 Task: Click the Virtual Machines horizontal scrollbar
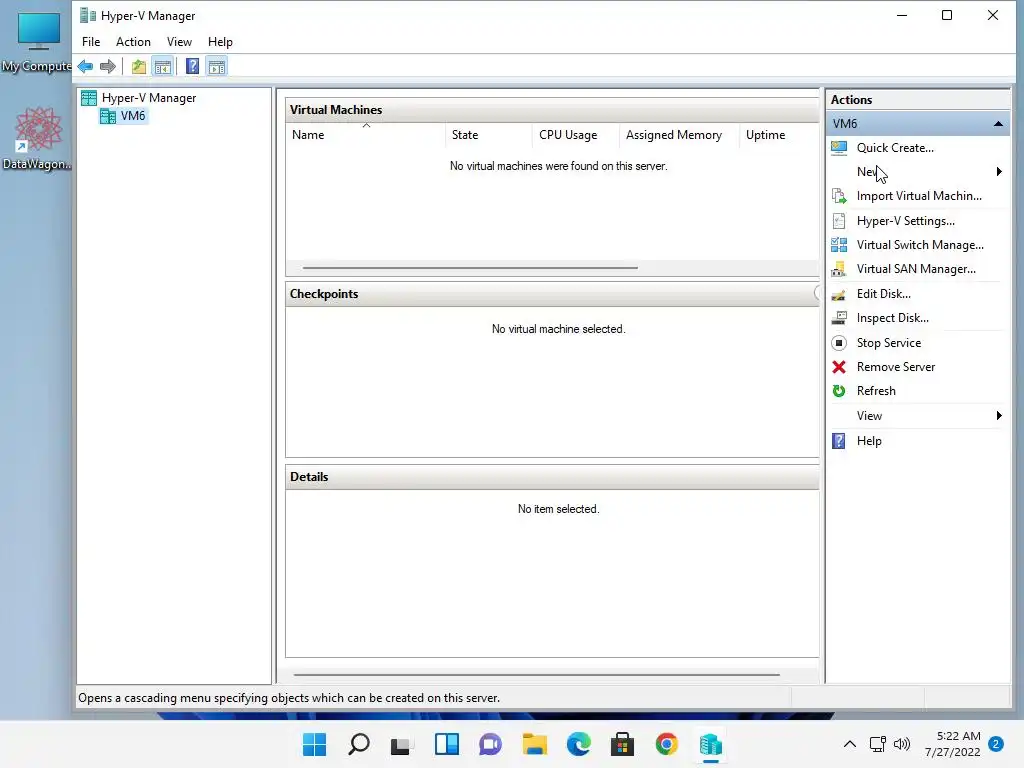tap(470, 267)
